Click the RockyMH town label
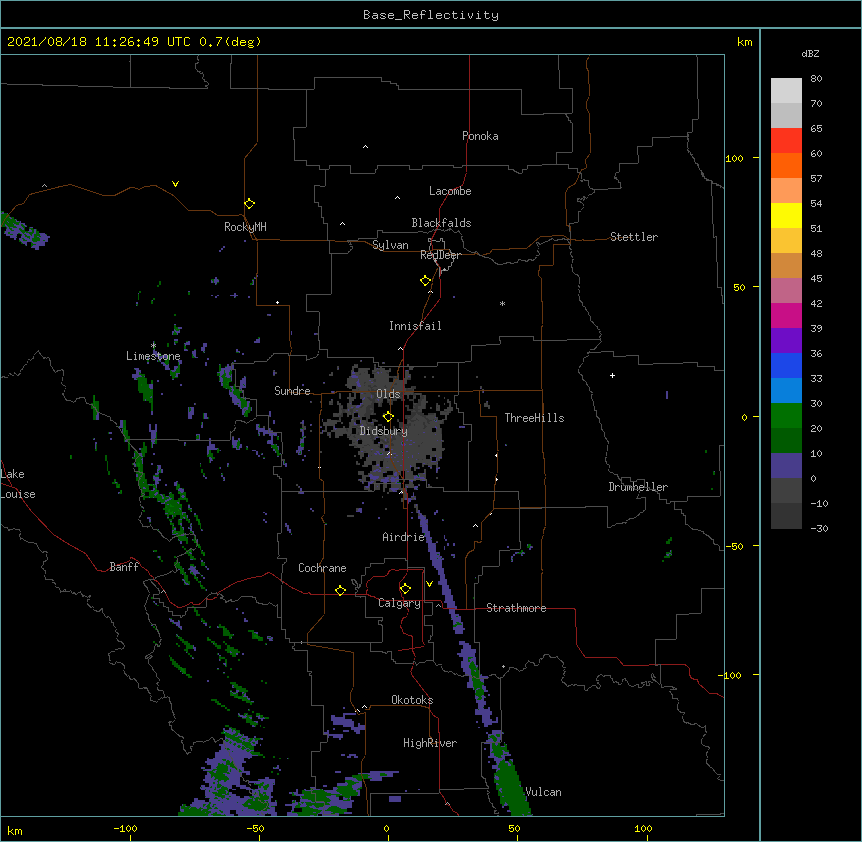 tap(245, 227)
